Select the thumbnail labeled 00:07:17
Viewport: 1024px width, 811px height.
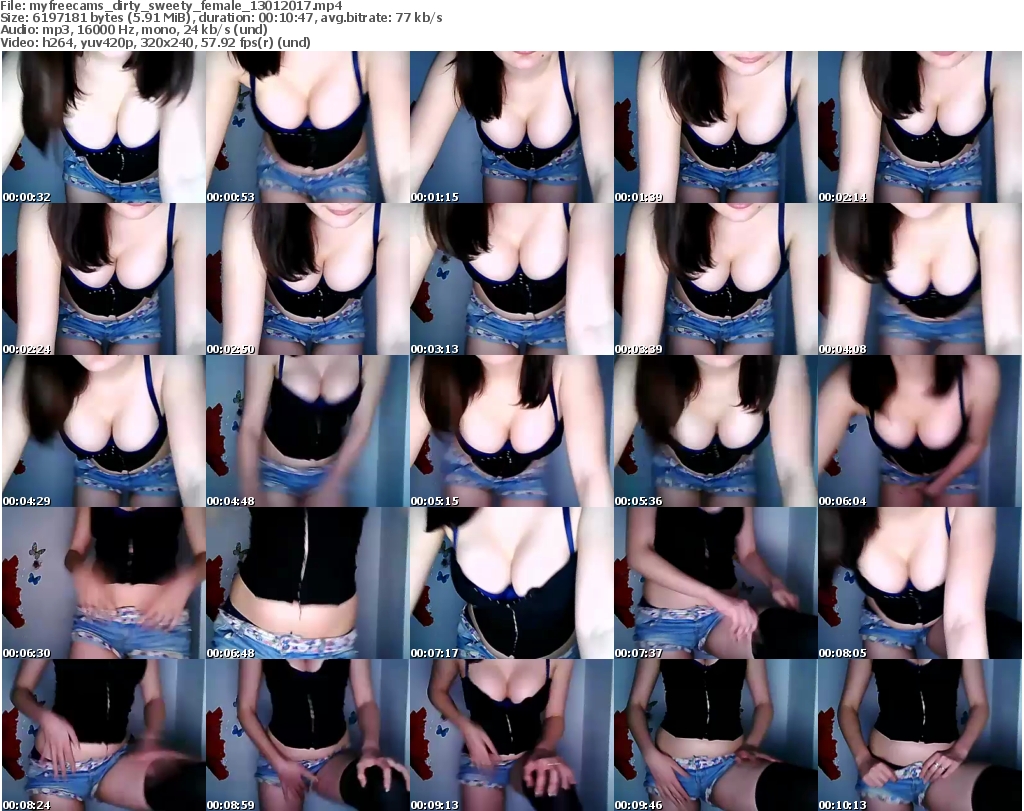tap(511, 584)
